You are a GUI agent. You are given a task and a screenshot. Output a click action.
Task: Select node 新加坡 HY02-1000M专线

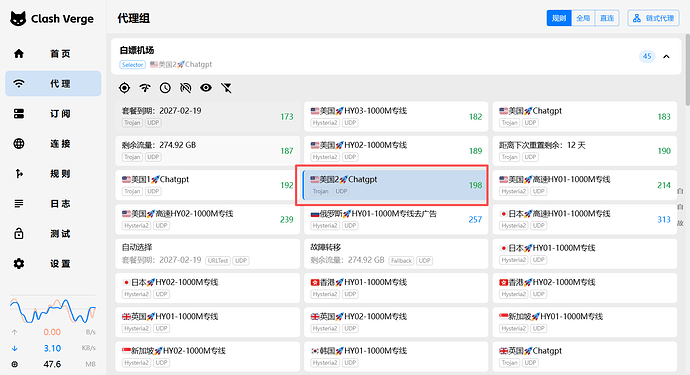(207, 357)
